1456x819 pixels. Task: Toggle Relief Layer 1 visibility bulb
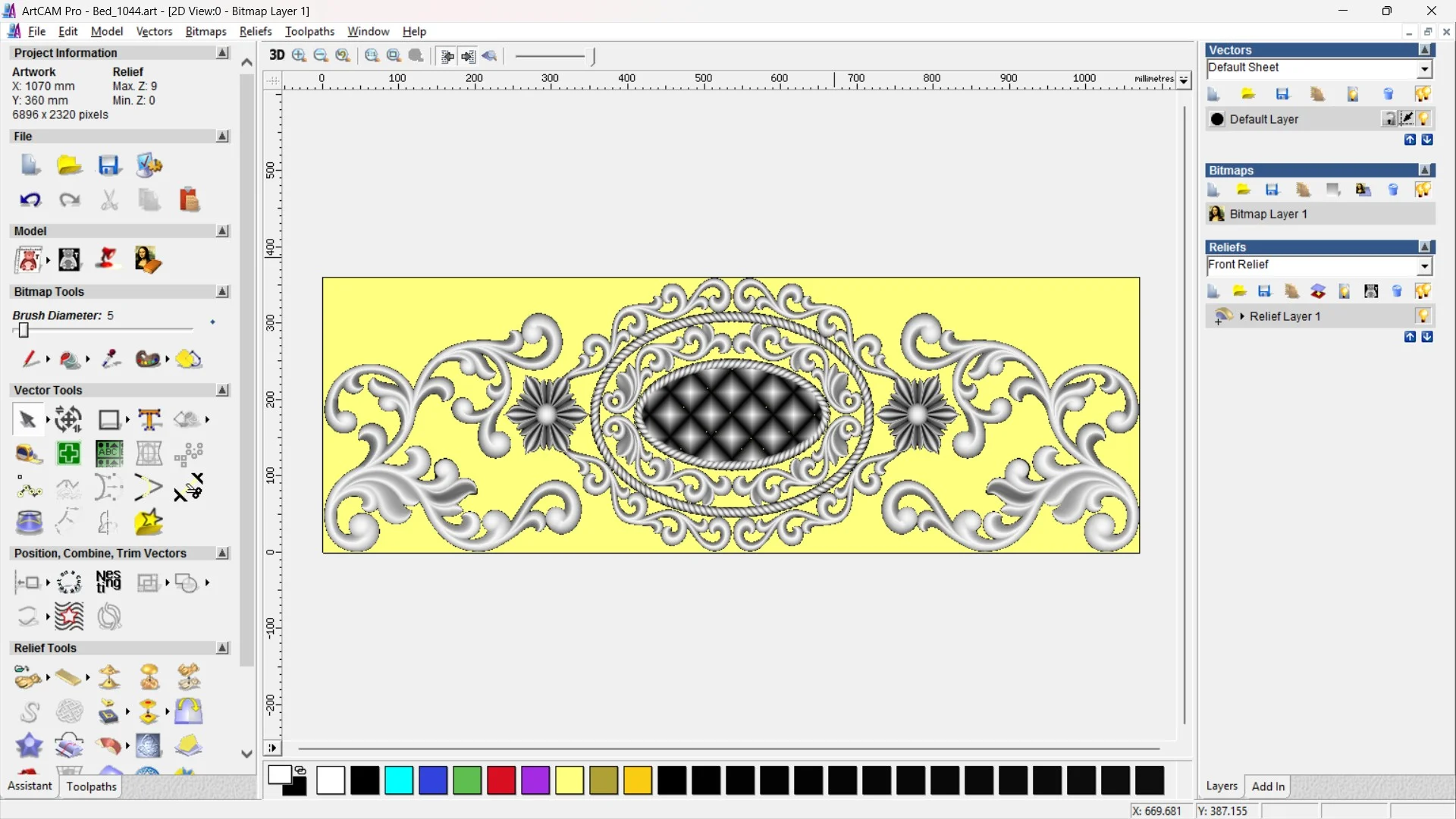pos(1423,316)
